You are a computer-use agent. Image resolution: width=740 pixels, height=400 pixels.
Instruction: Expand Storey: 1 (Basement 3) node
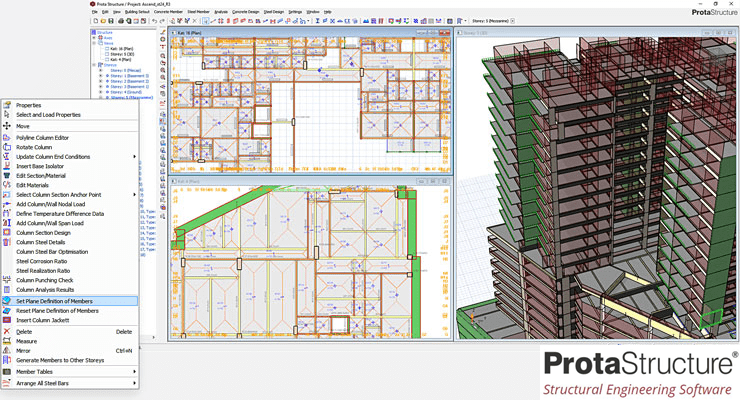tap(101, 75)
